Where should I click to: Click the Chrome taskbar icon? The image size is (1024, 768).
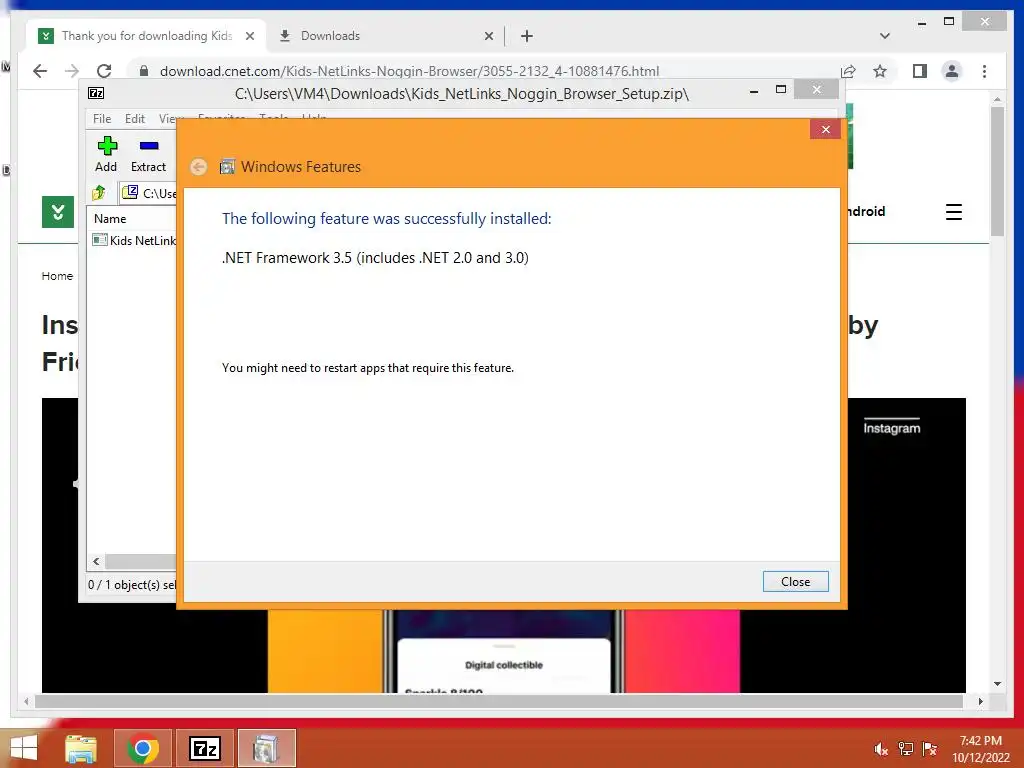pos(143,748)
